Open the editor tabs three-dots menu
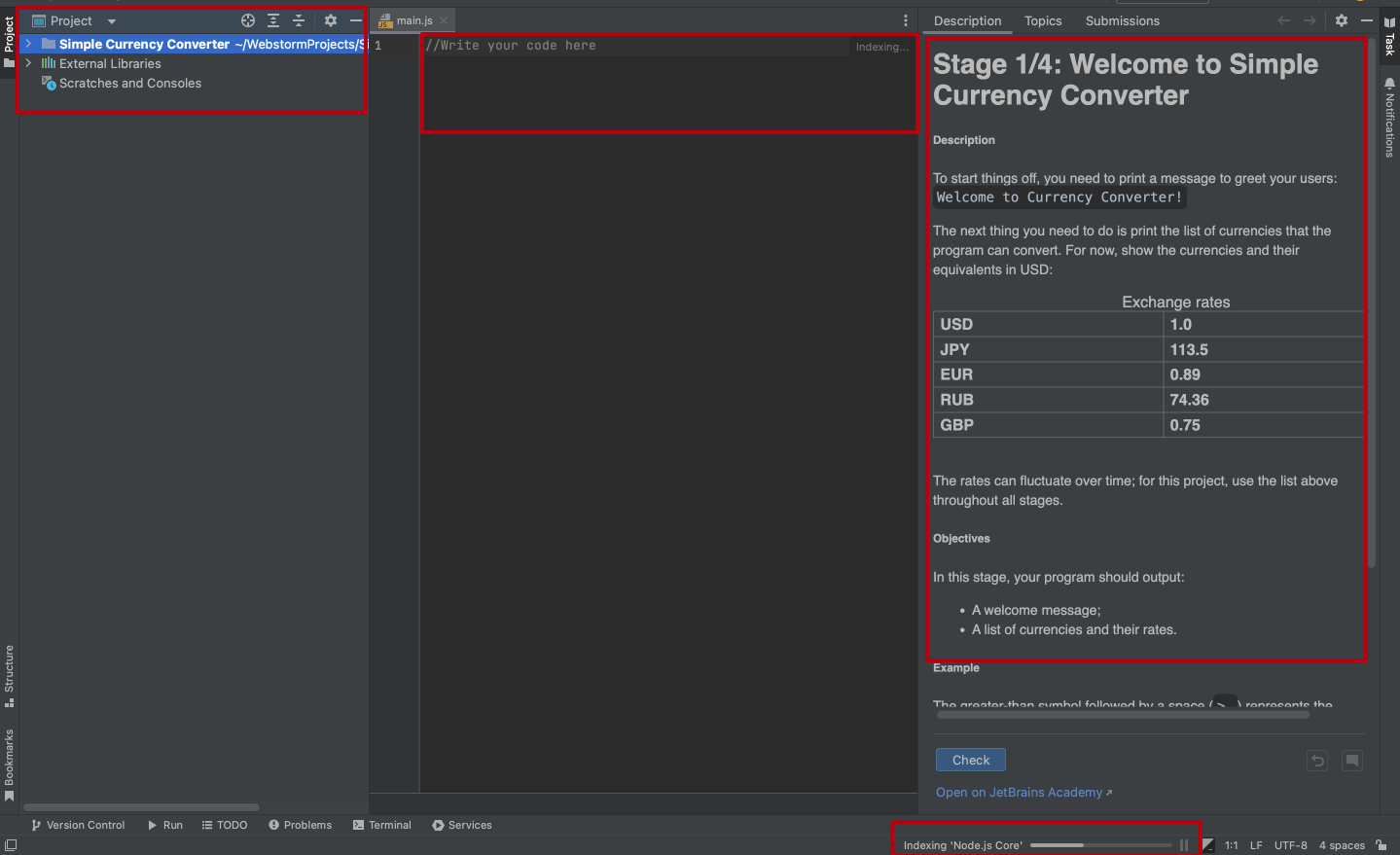The image size is (1400, 855). (x=906, y=20)
